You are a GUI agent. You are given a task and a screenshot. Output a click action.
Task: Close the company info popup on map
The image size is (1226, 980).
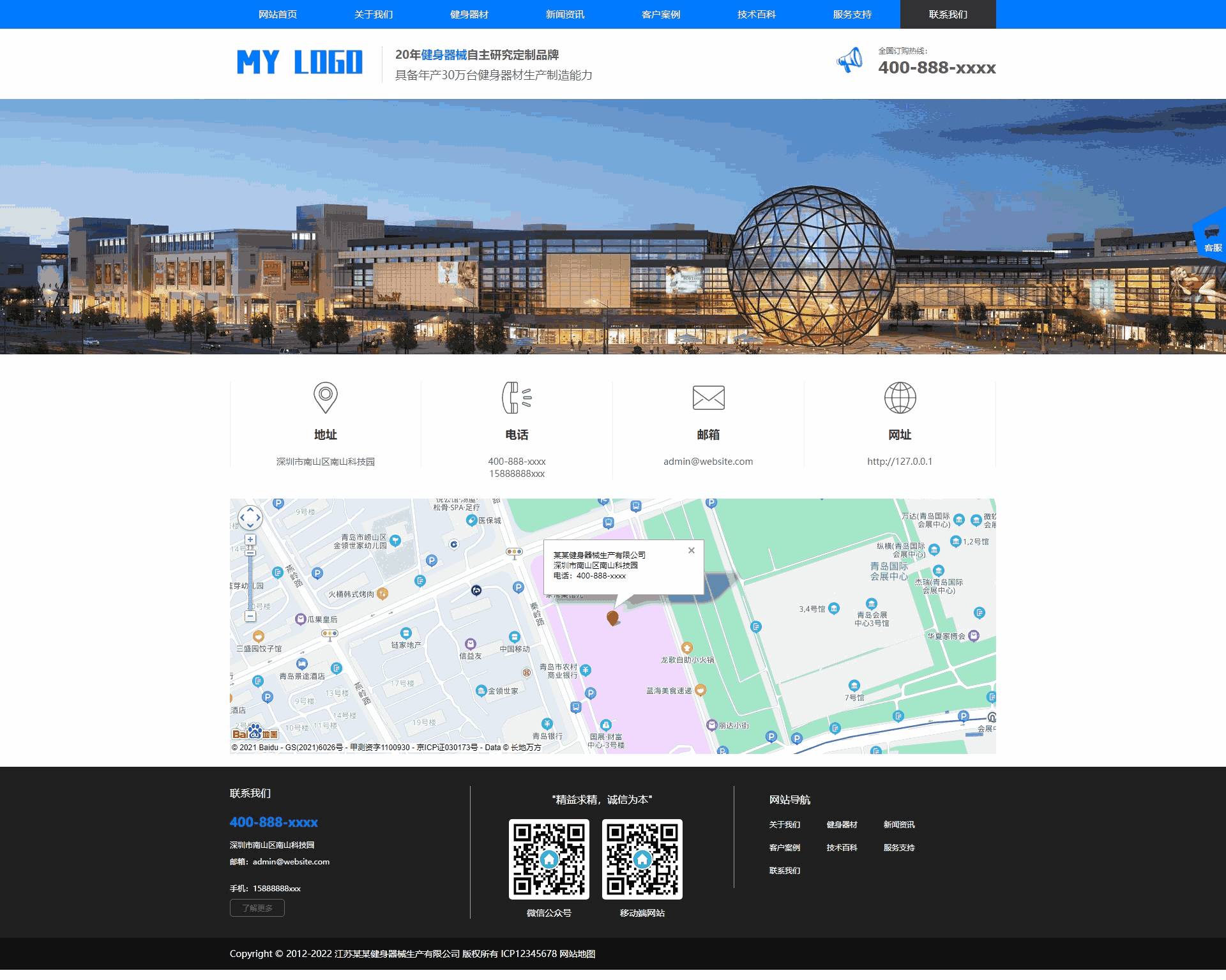pos(691,550)
